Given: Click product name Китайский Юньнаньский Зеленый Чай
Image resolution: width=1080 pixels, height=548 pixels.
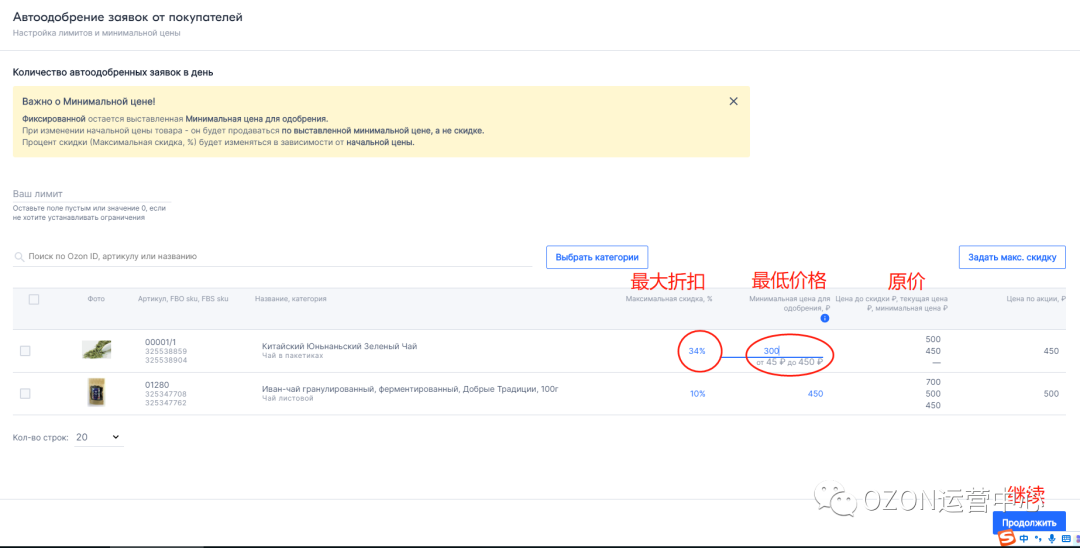Looking at the screenshot, I should point(340,346).
